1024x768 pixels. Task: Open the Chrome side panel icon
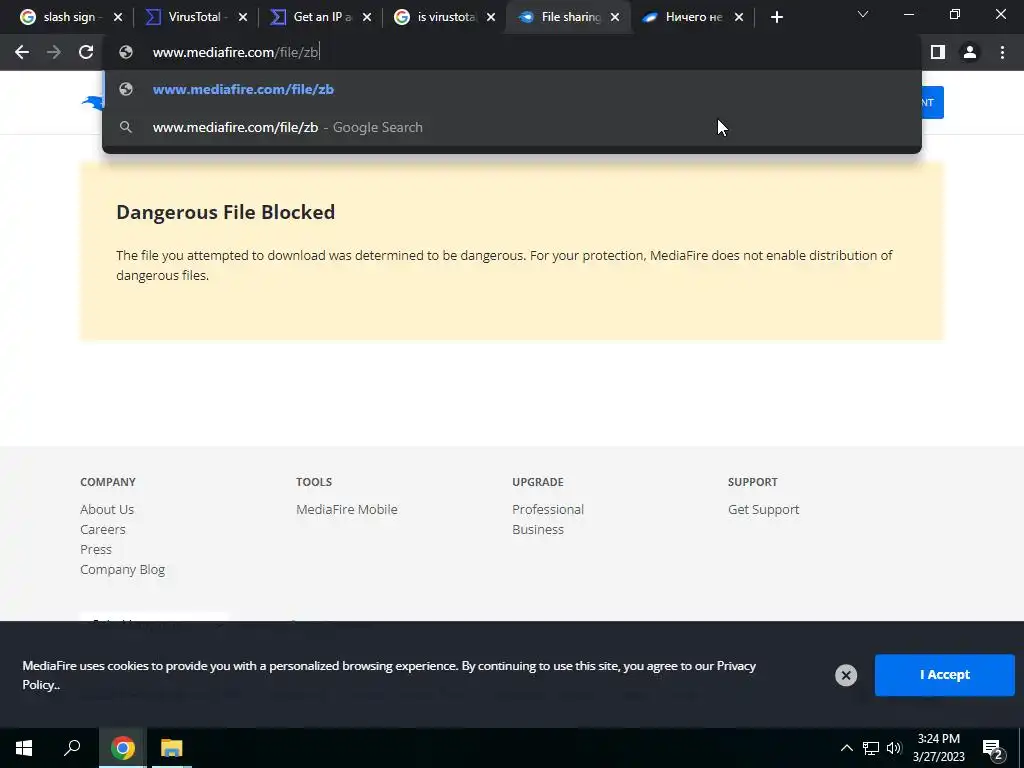pyautogui.click(x=938, y=52)
